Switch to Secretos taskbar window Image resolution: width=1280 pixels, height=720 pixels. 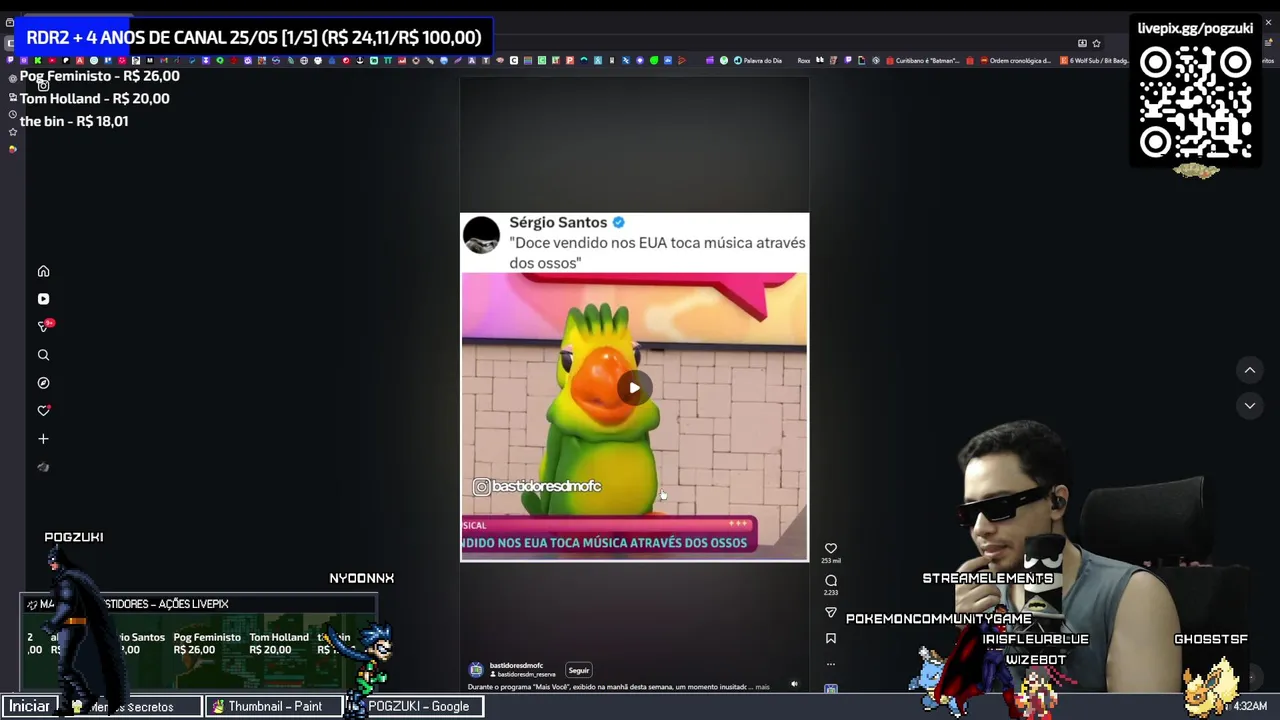(131, 706)
